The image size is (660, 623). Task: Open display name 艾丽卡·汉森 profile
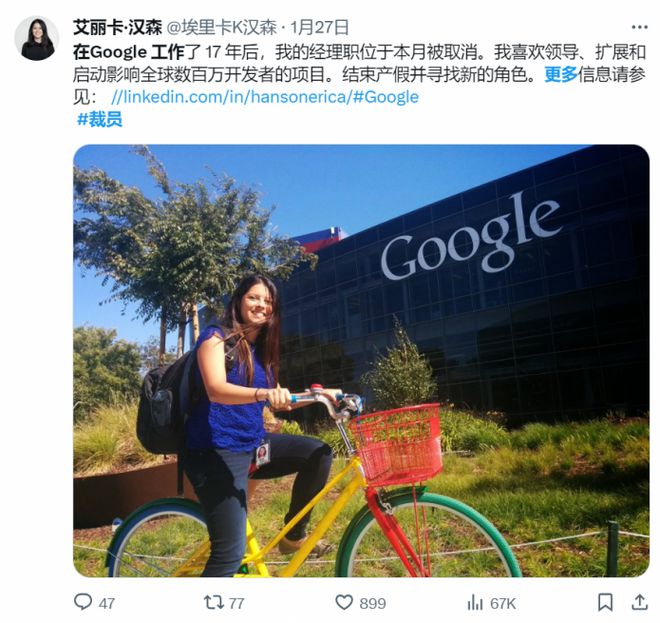click(117, 28)
